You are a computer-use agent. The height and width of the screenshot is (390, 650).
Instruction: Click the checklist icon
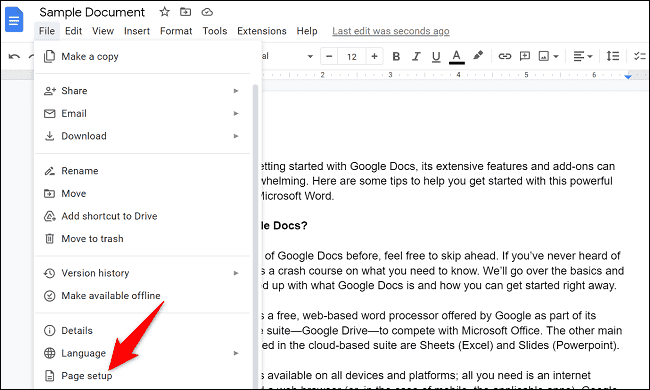click(x=640, y=56)
